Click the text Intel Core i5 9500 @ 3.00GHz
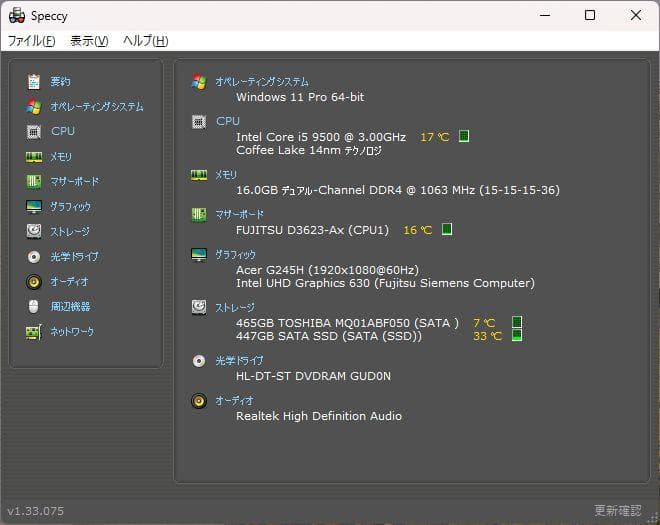Viewport: 660px width, 525px height. (x=321, y=137)
